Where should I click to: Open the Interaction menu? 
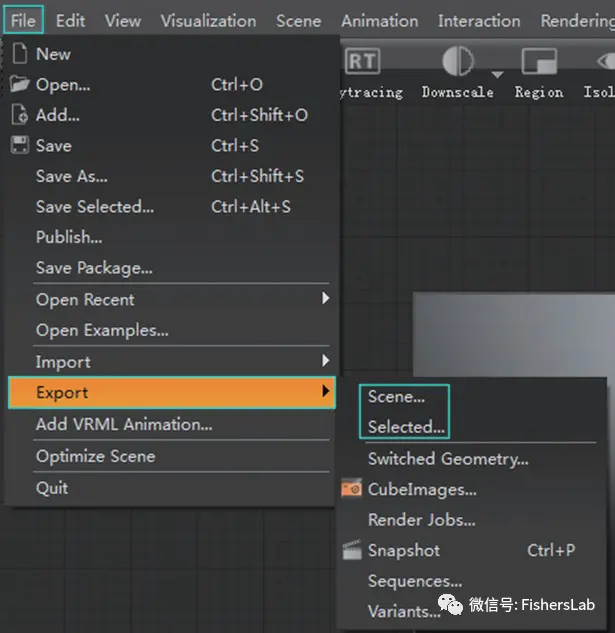pyautogui.click(x=479, y=21)
